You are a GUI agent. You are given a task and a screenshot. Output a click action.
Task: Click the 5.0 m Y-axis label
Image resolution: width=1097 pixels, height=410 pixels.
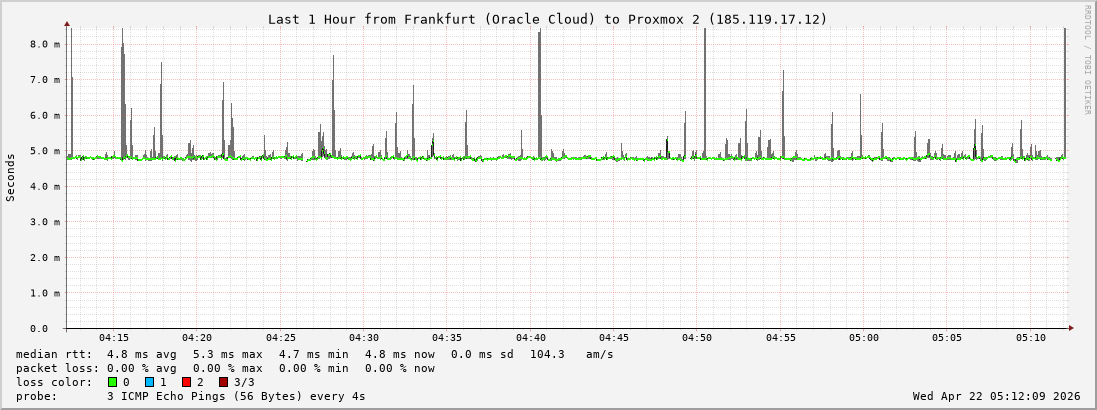[45, 151]
